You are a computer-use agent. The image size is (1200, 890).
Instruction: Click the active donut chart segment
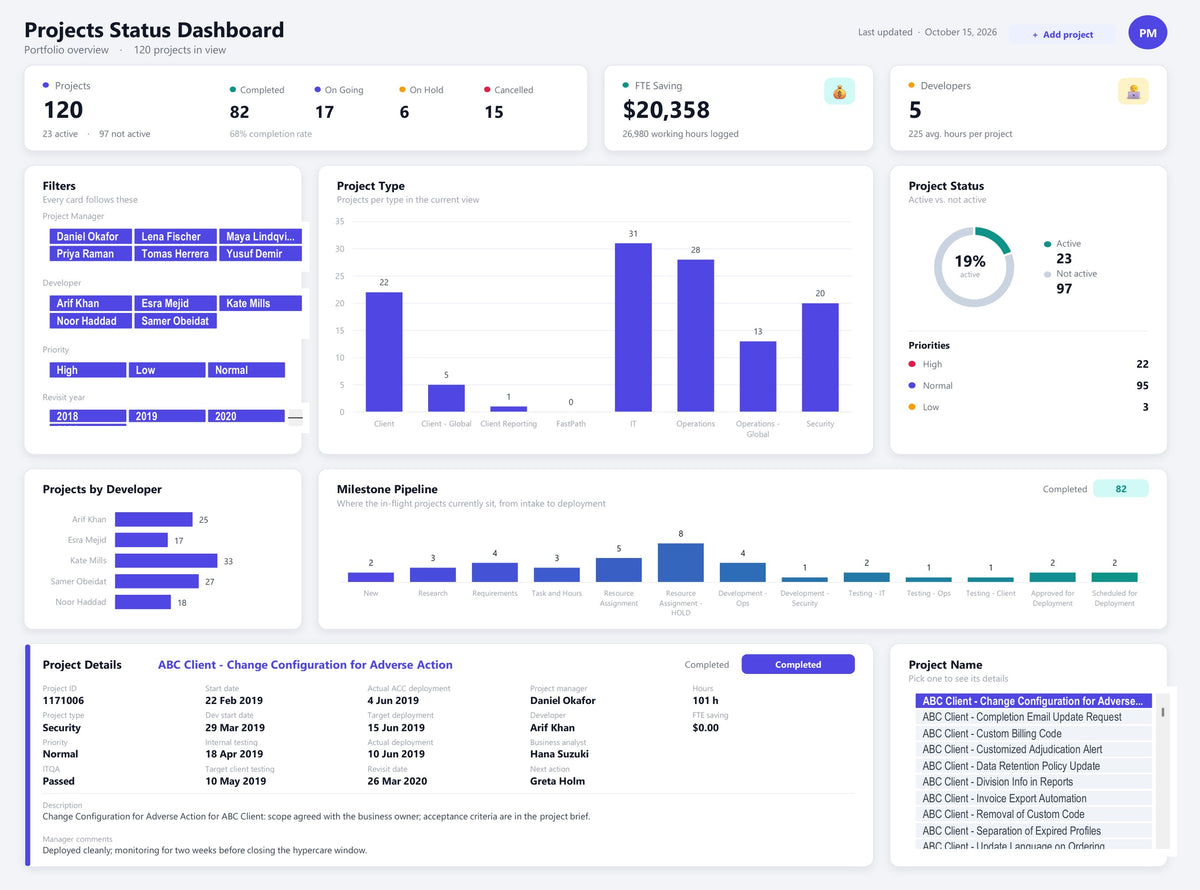coord(995,238)
